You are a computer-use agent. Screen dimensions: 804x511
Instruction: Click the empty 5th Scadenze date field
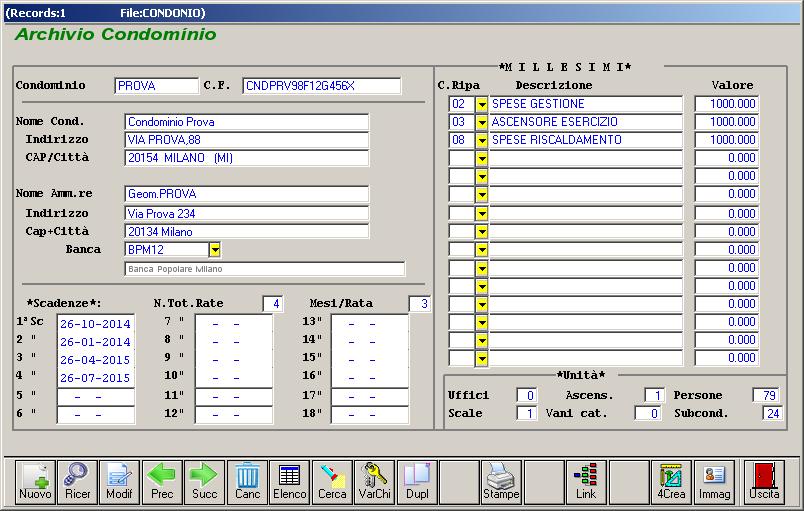click(x=95, y=397)
